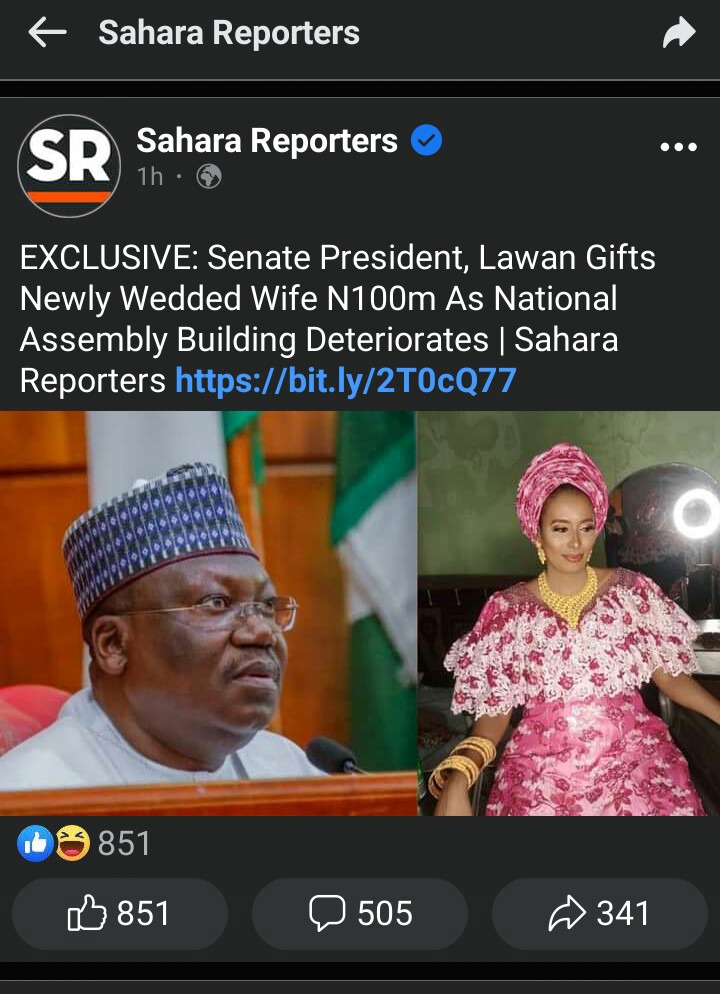The width and height of the screenshot is (720, 994).
Task: Click the thumbs-up icon beside 851
Action: tap(87, 913)
